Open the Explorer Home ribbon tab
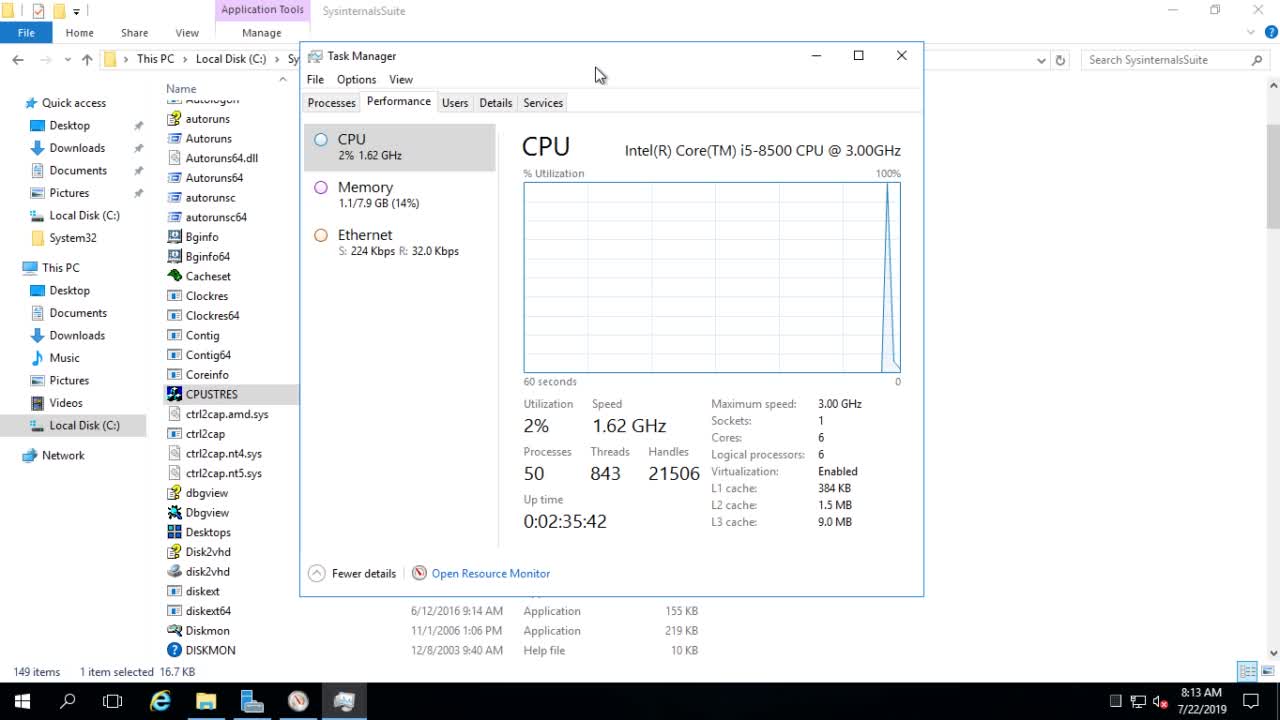The width and height of the screenshot is (1280, 720). pos(79,33)
